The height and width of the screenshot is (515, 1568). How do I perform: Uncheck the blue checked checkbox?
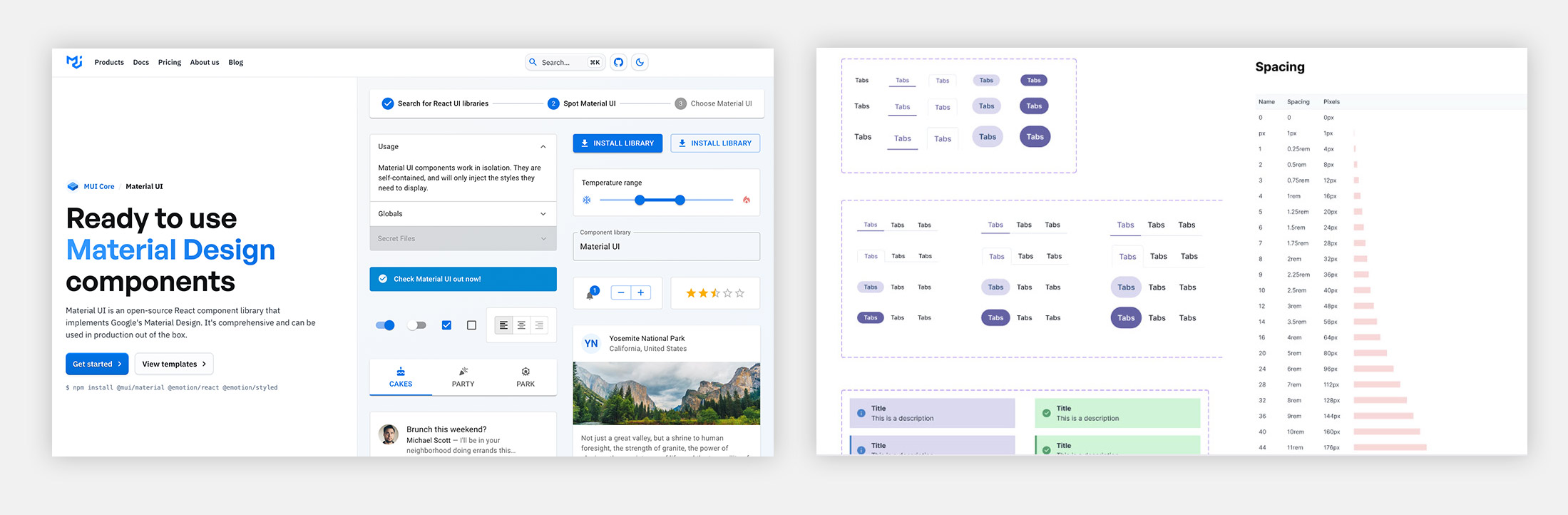(446, 325)
